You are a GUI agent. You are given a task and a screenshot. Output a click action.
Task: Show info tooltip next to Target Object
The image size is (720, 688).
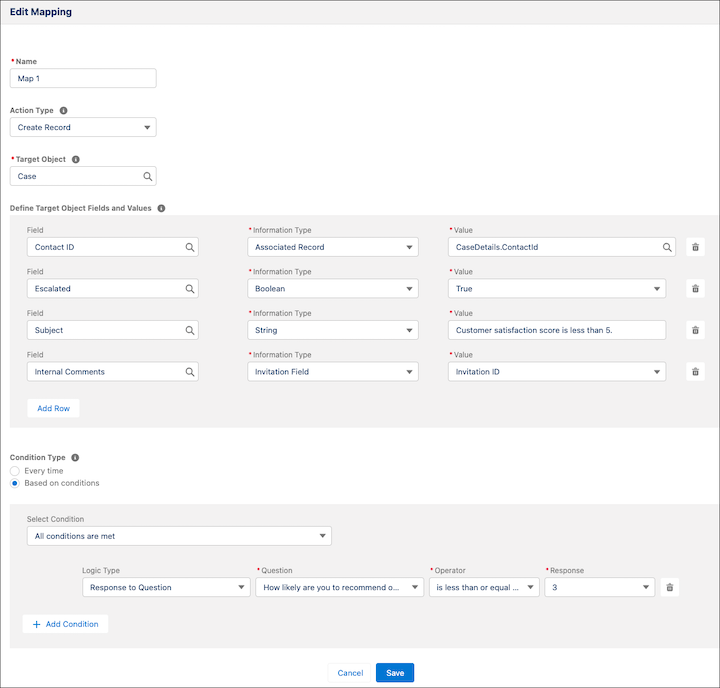76,159
